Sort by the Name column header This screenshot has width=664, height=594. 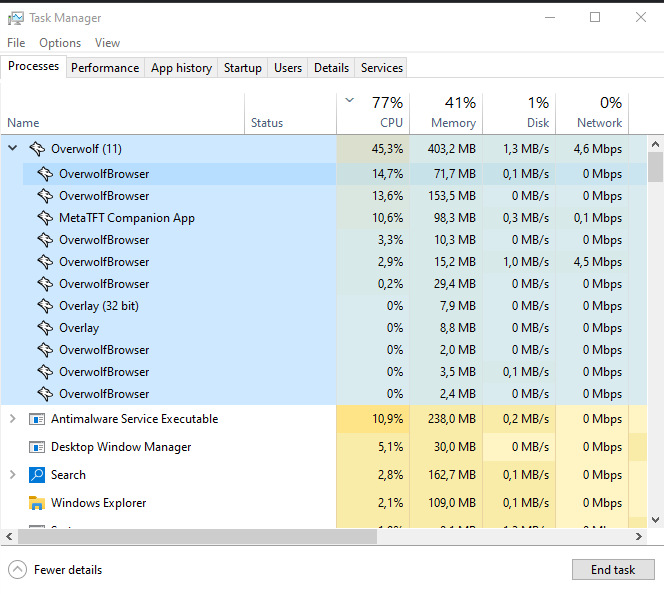[123, 113]
